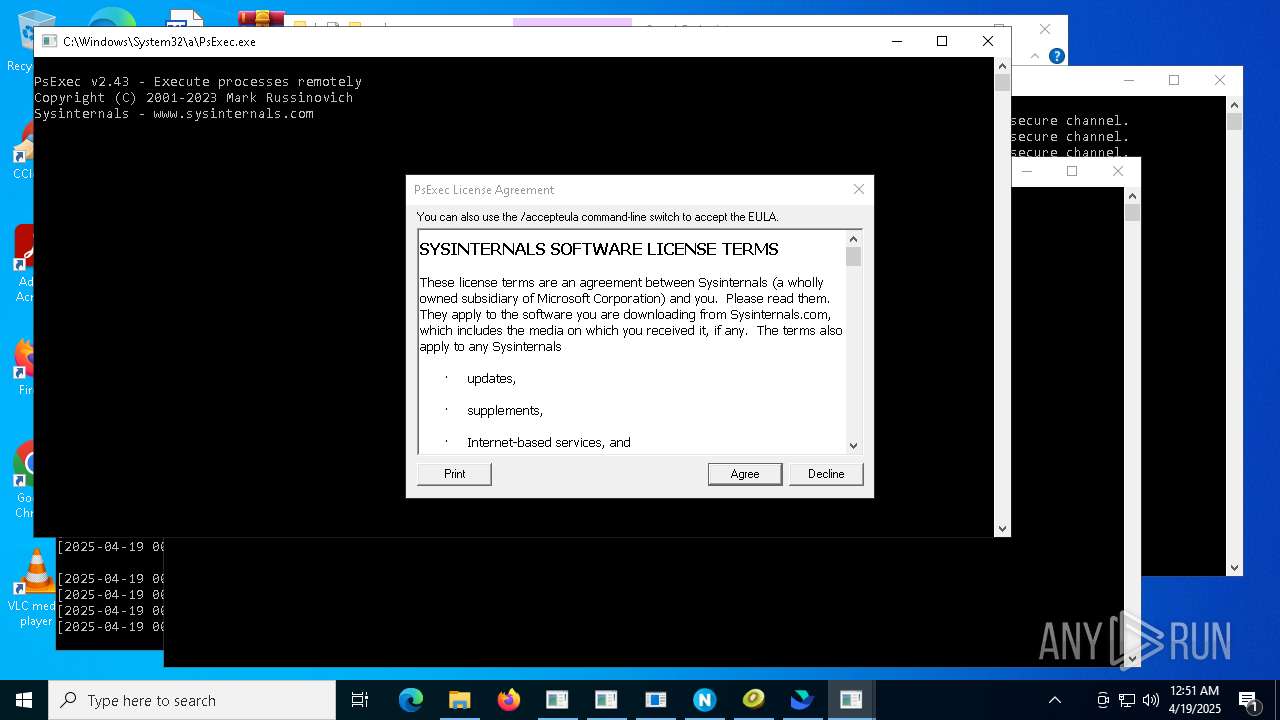Screen dimensions: 1280x720
Task: Open the volume control tray icon
Action: point(1151,700)
